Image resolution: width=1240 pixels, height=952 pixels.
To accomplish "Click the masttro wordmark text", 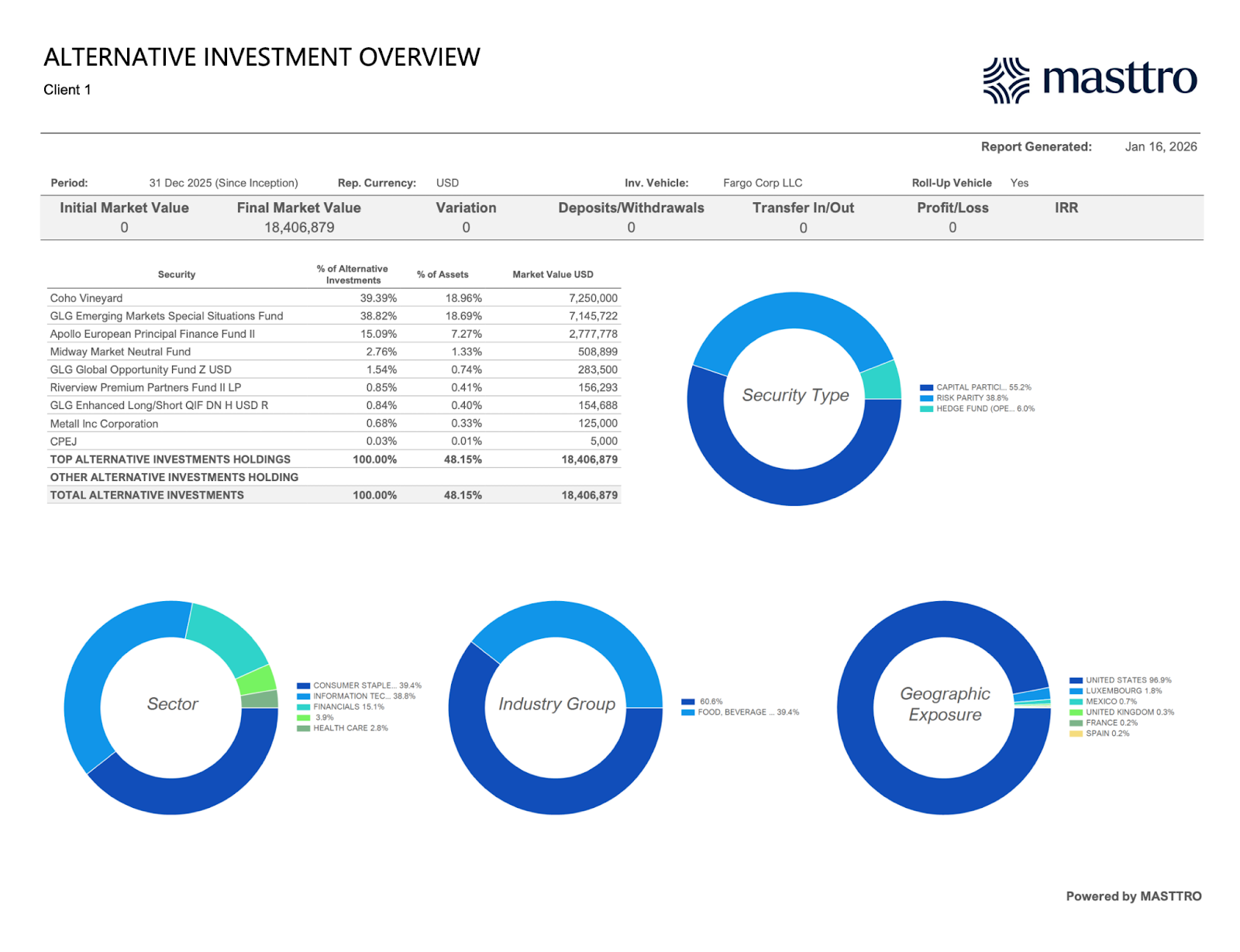I will point(1120,79).
